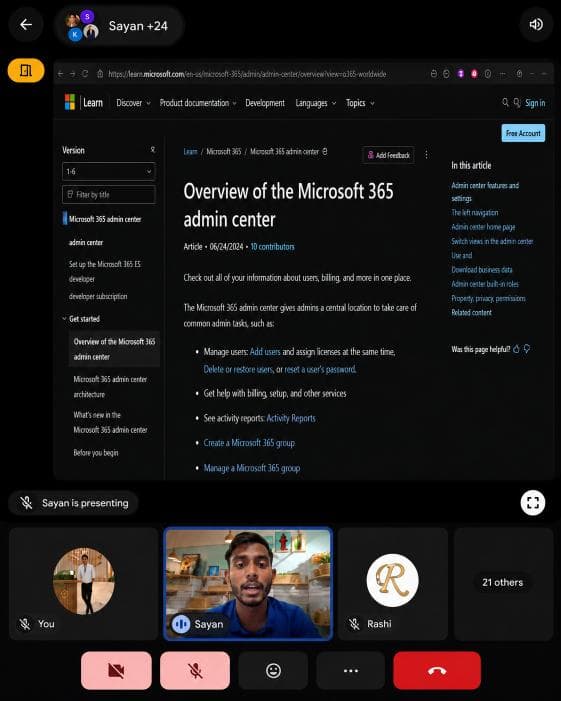Open the Activity Reports link
The image size is (561, 701).
(291, 418)
